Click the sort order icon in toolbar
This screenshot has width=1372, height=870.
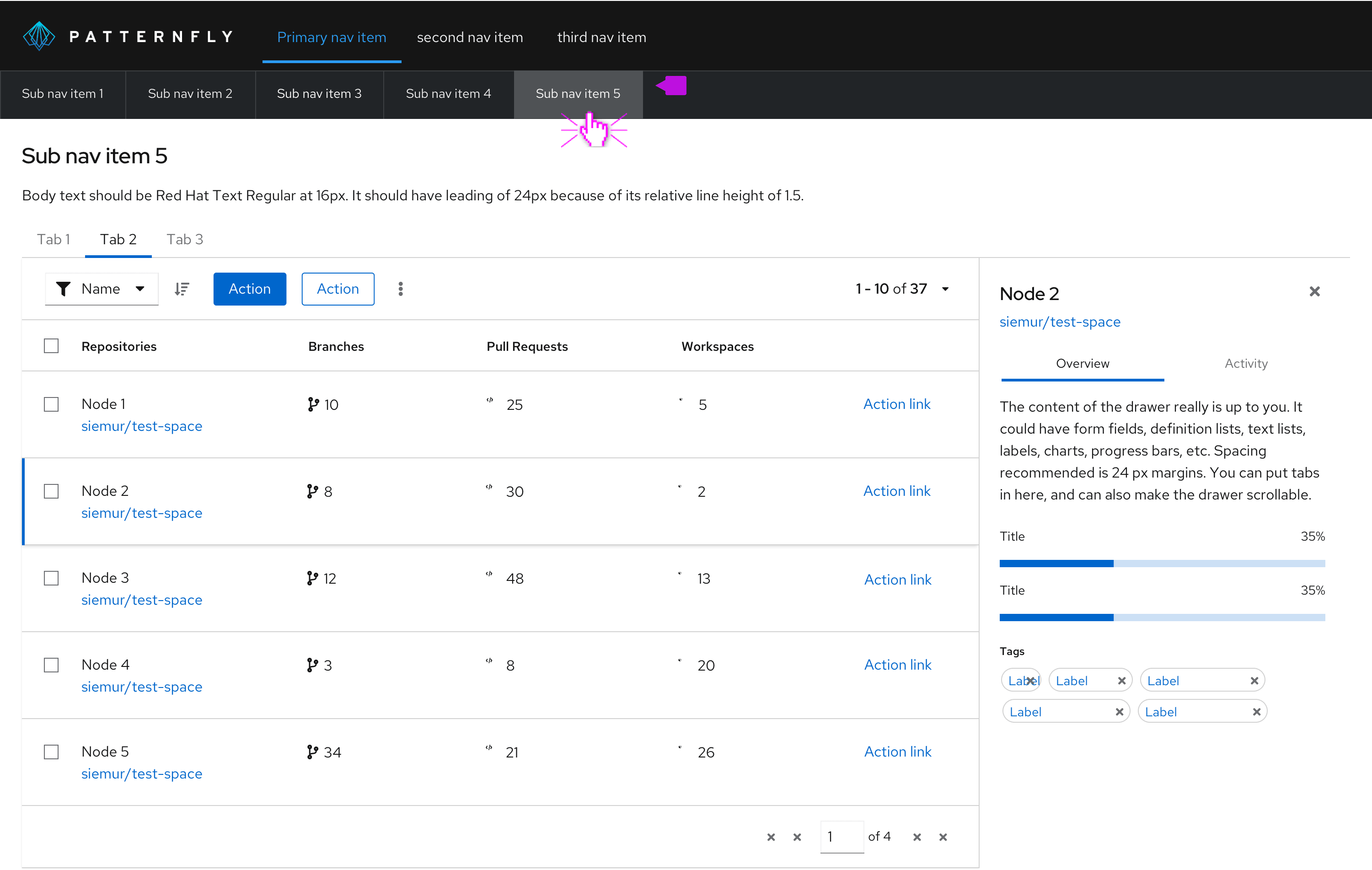(182, 289)
